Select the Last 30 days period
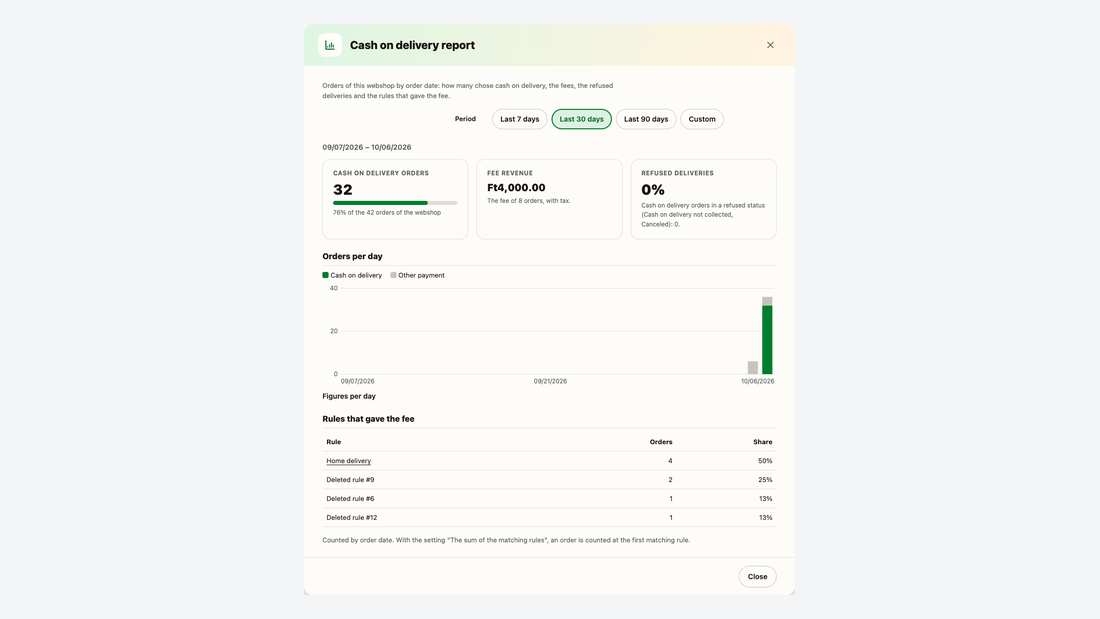 (x=582, y=119)
